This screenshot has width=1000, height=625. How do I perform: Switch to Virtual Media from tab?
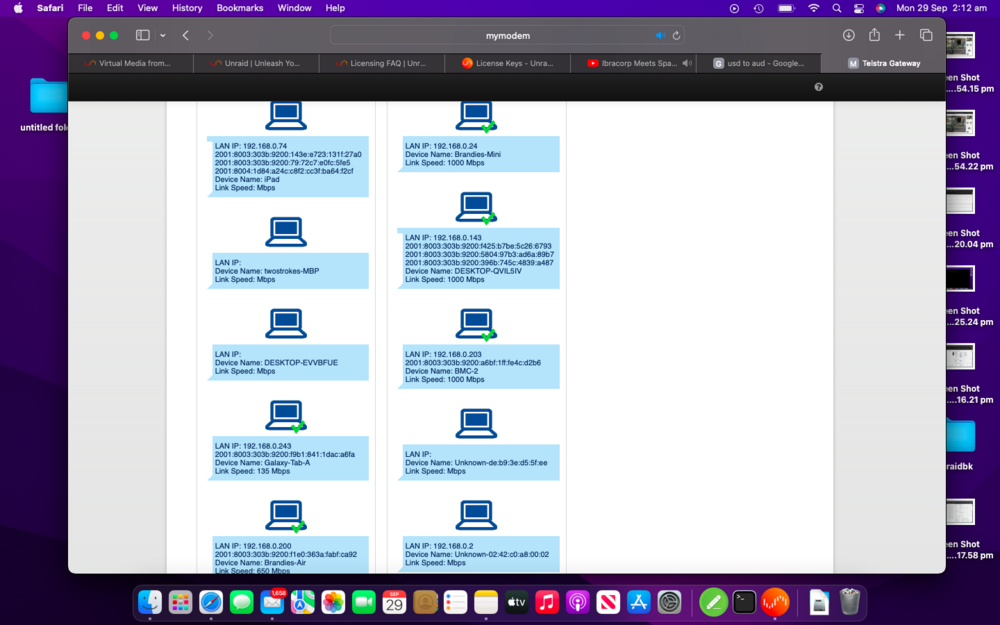coord(131,63)
